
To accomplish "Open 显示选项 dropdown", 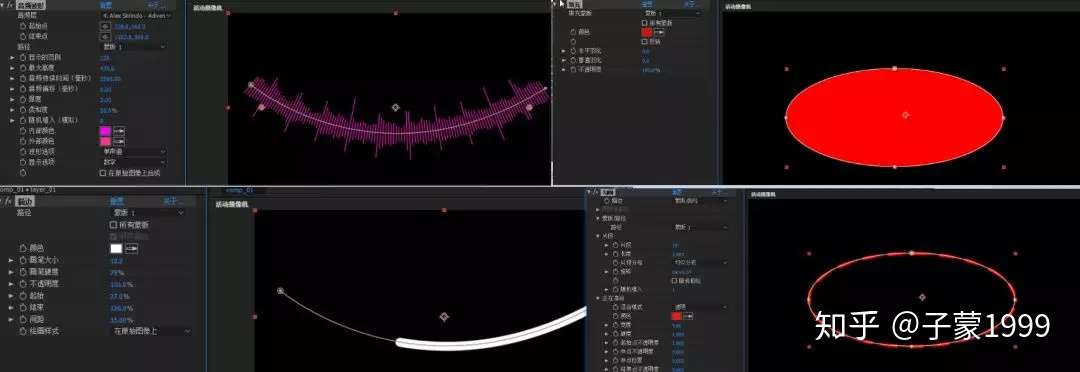I will (x=134, y=162).
